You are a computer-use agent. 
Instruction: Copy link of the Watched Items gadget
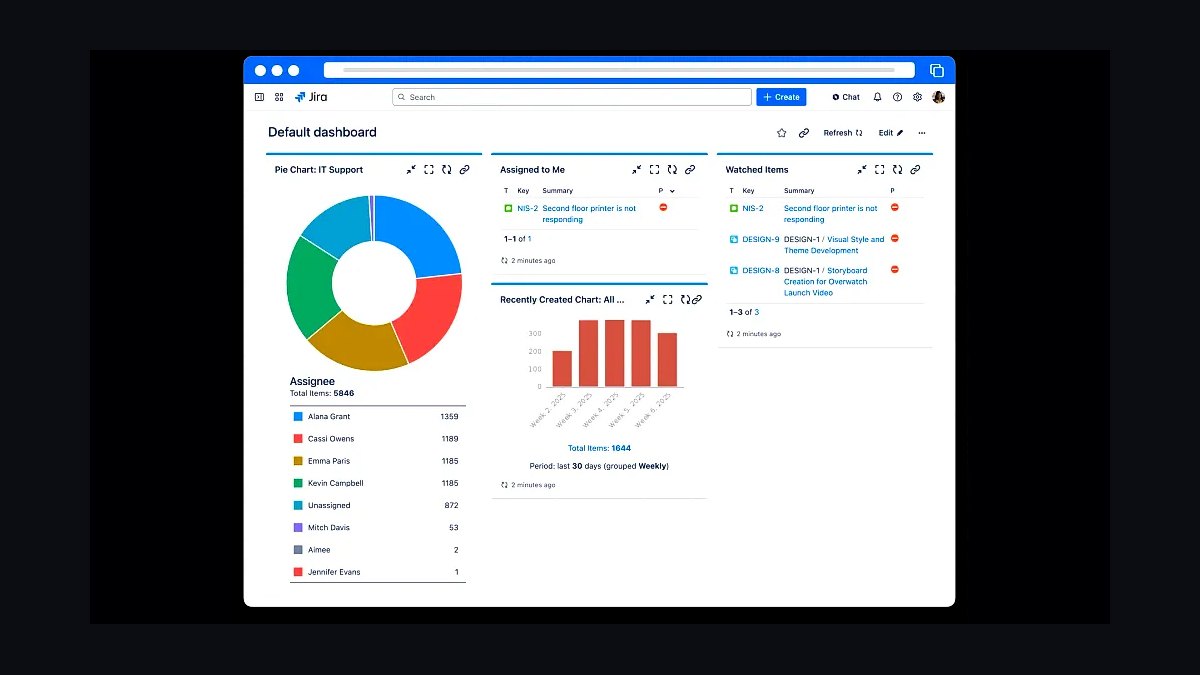tap(915, 170)
